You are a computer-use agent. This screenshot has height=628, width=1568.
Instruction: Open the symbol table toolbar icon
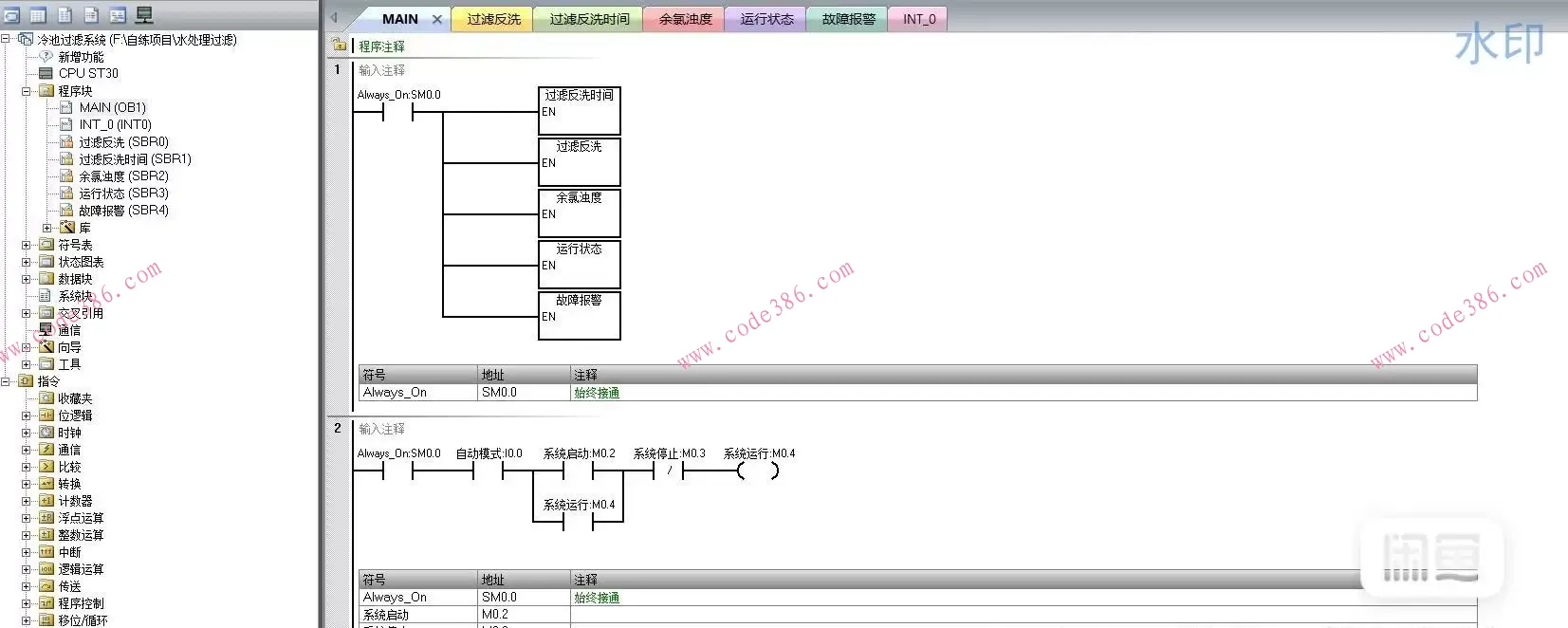point(38,15)
